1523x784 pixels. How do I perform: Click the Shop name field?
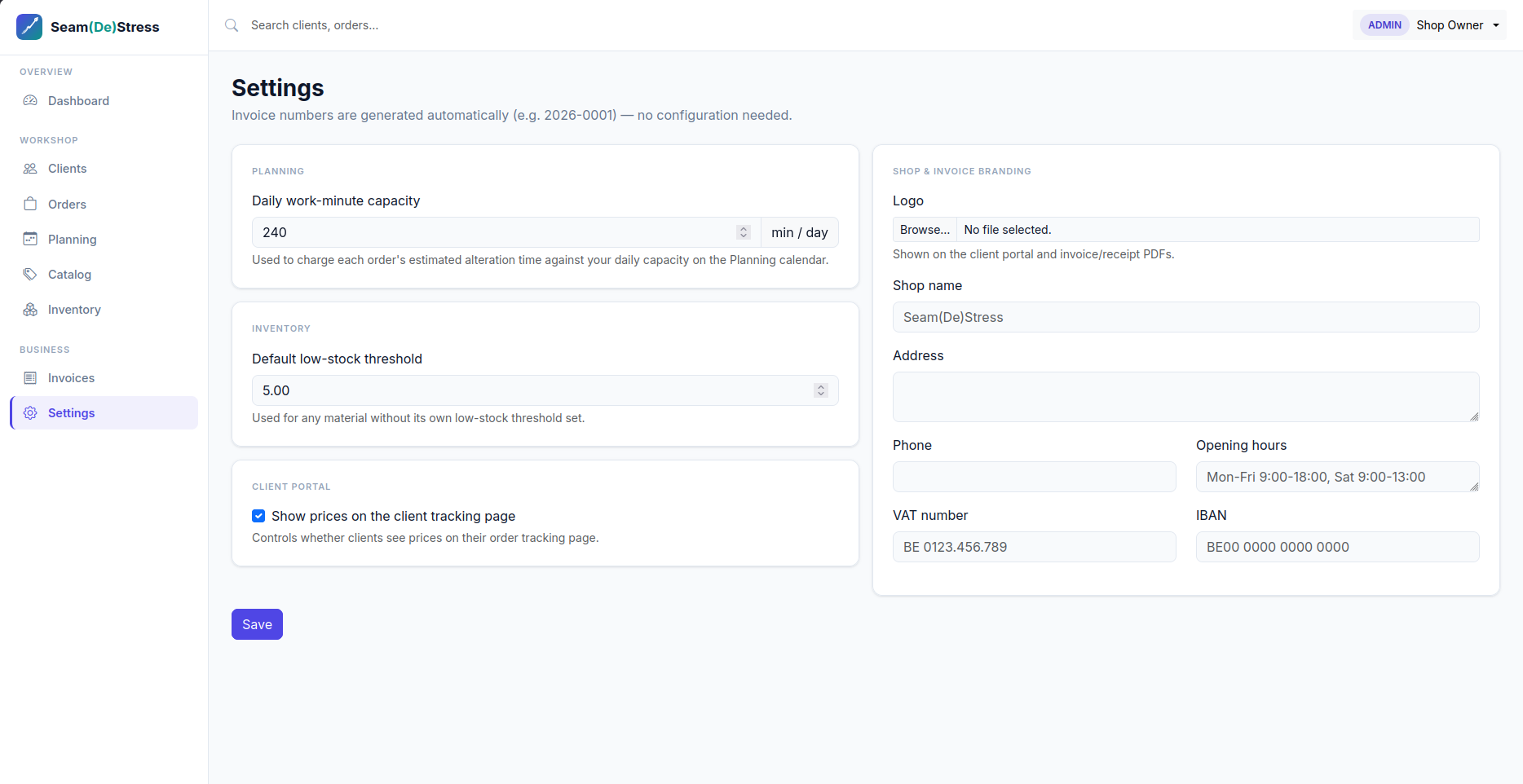[x=1186, y=317]
